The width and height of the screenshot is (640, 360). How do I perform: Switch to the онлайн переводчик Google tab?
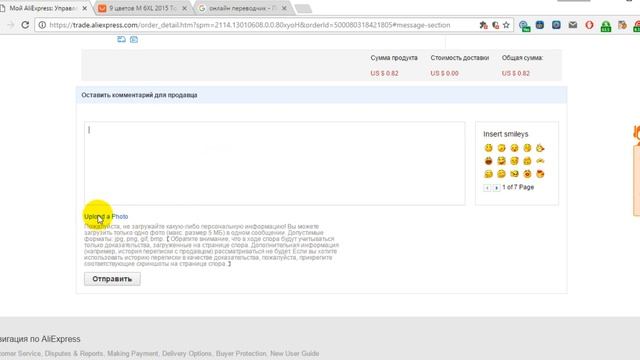[243, 8]
